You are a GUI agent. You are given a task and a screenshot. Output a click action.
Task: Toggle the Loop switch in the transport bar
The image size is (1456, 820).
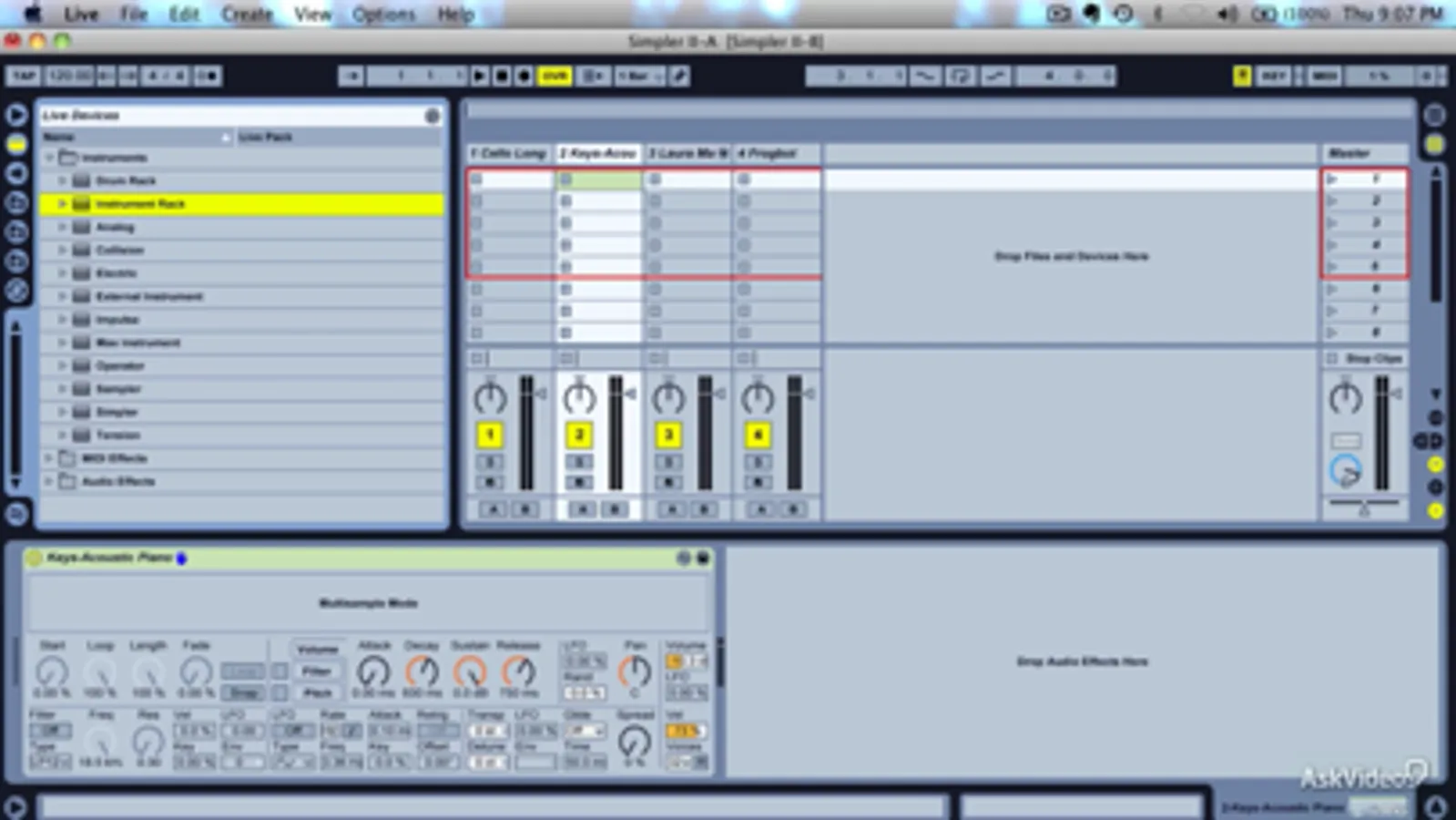tap(959, 77)
